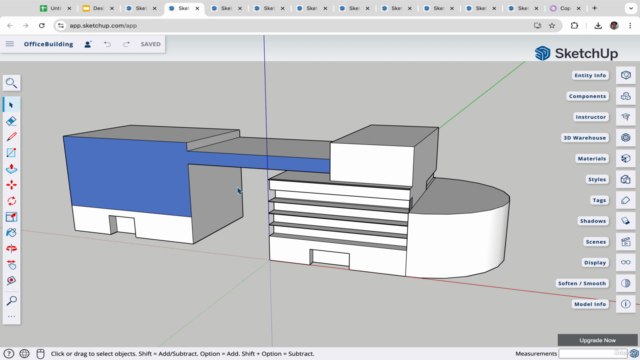Click the SketchUp logo at top right
640x360 pixels.
point(576,53)
